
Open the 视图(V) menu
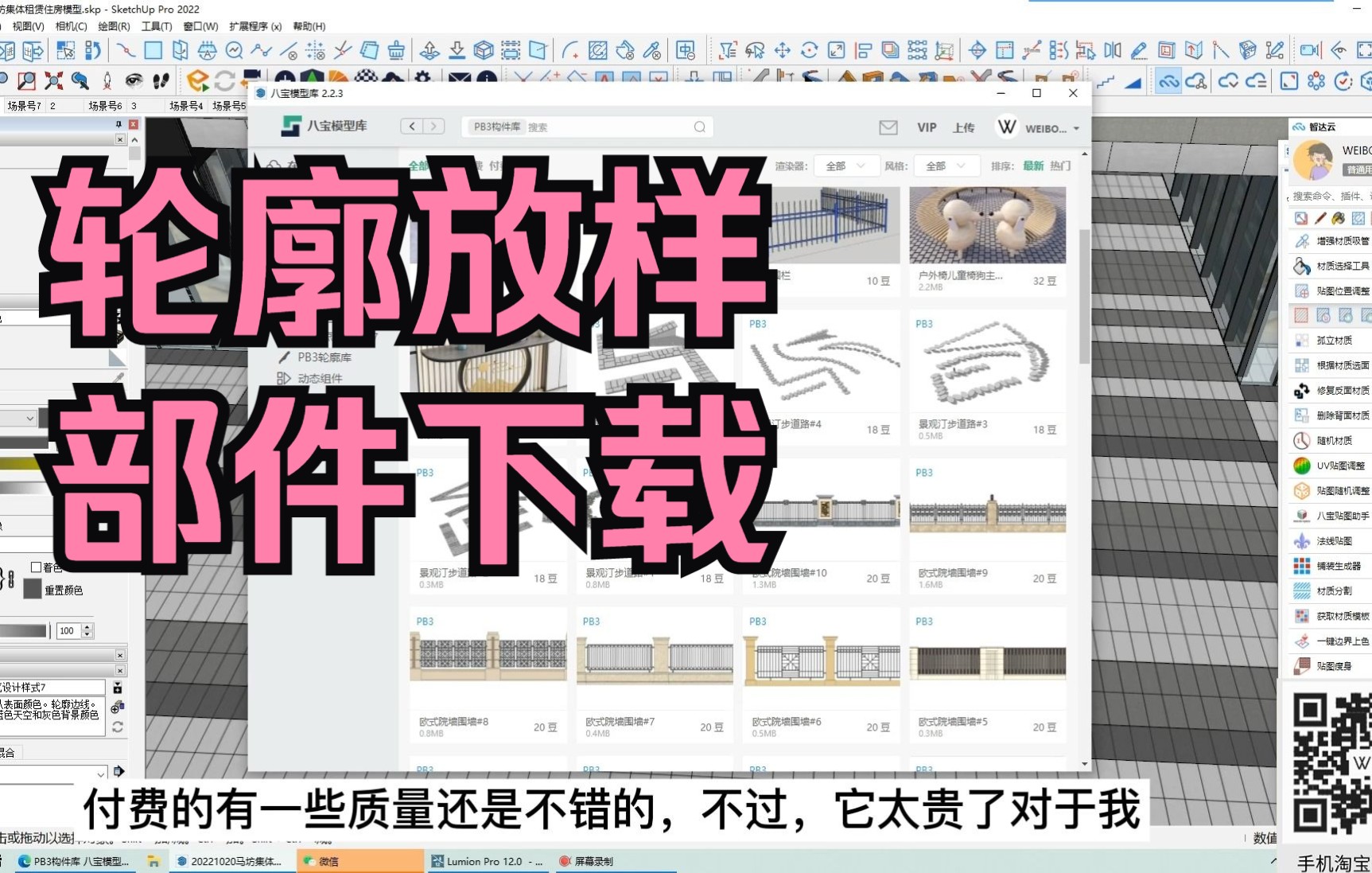point(28,26)
